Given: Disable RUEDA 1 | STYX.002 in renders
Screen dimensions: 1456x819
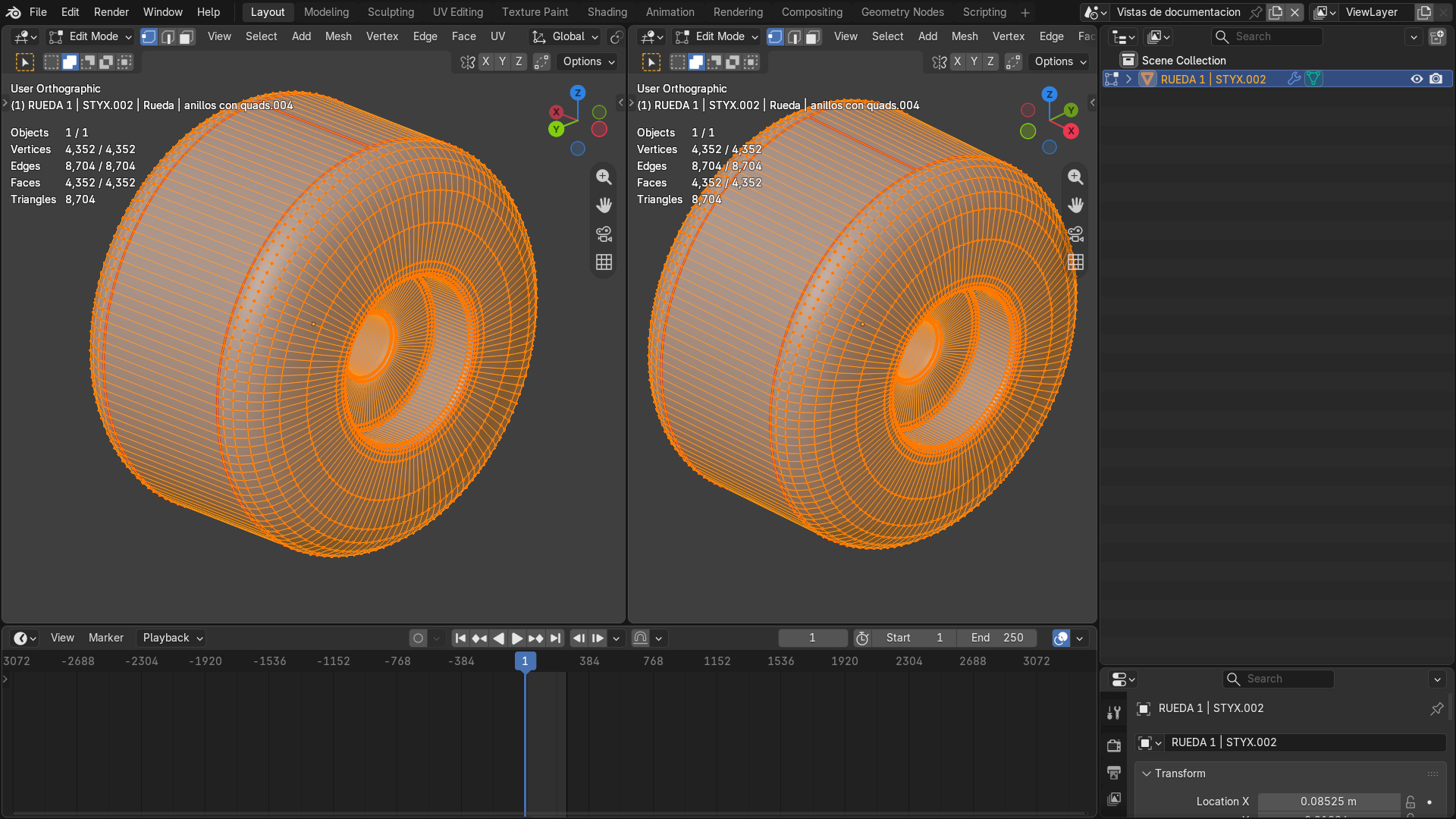Looking at the screenshot, I should 1436,79.
